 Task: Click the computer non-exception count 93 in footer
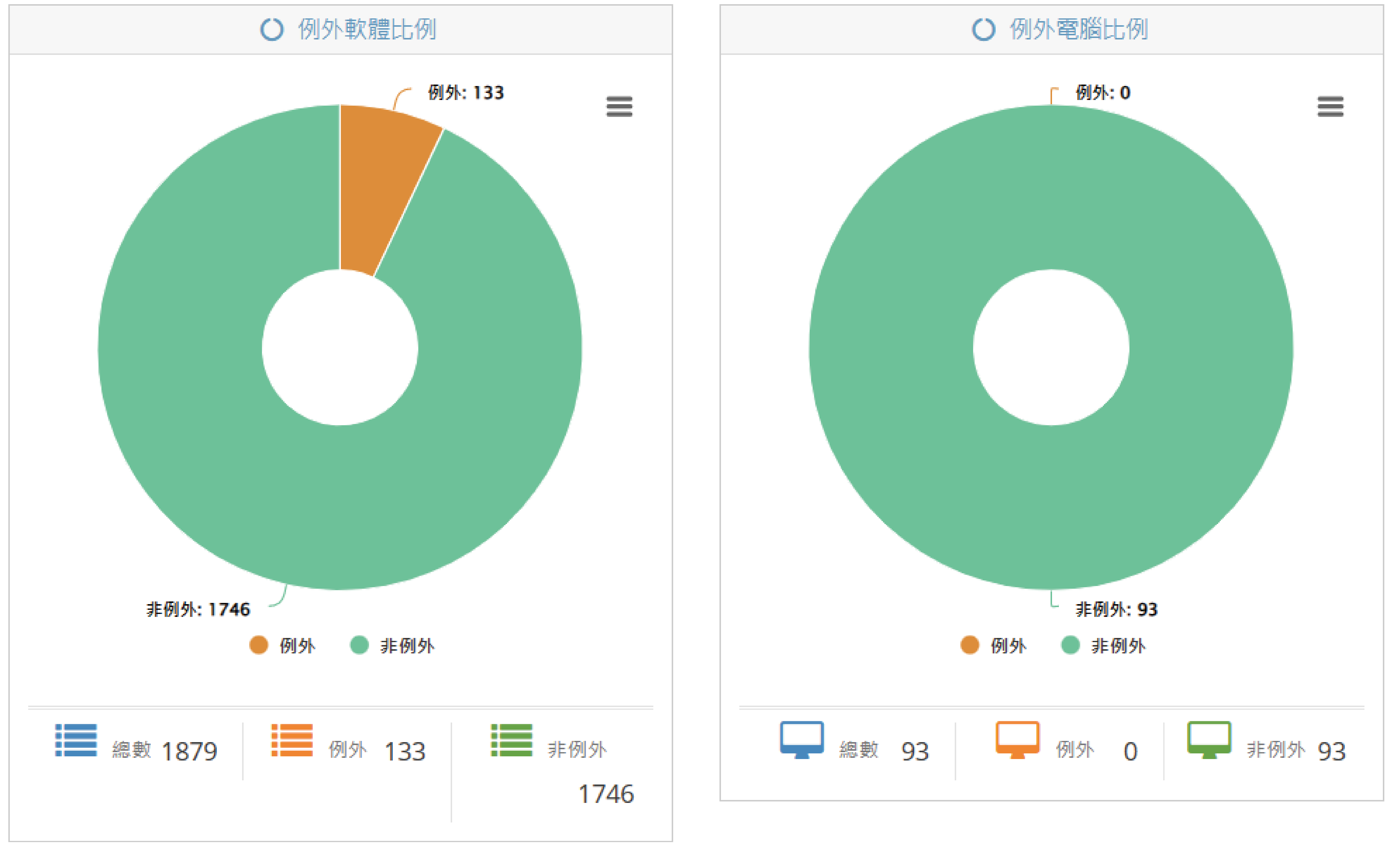tap(1332, 751)
